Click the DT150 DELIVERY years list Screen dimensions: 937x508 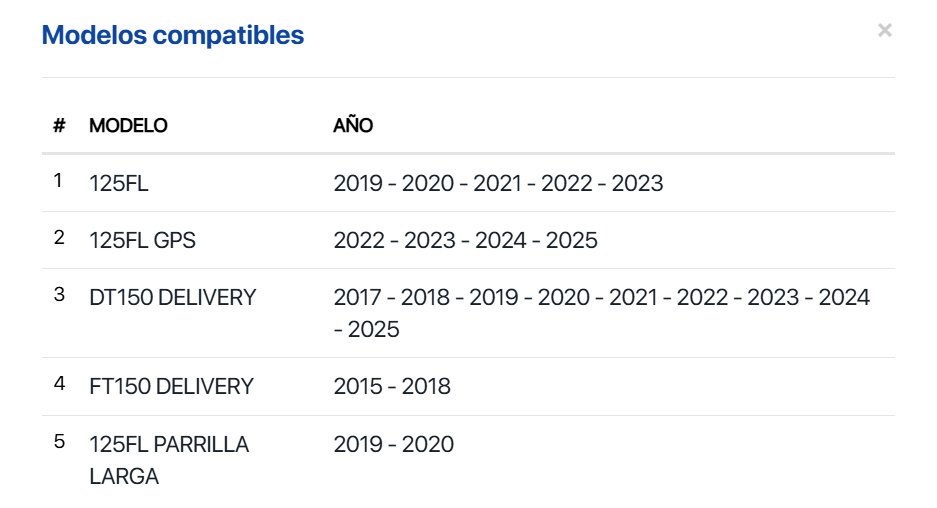click(601, 312)
